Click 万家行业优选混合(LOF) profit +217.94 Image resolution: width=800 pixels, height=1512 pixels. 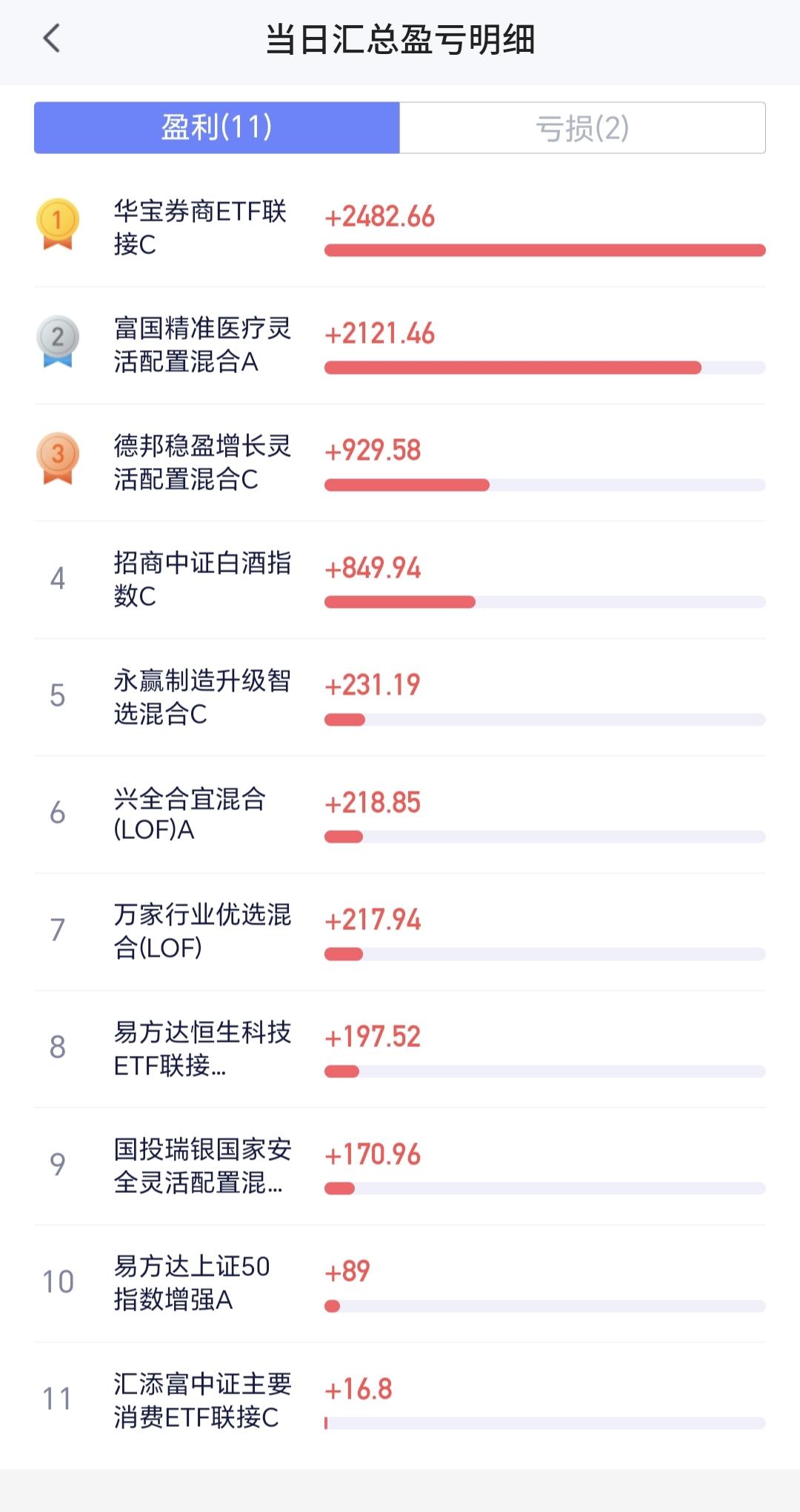click(x=373, y=920)
